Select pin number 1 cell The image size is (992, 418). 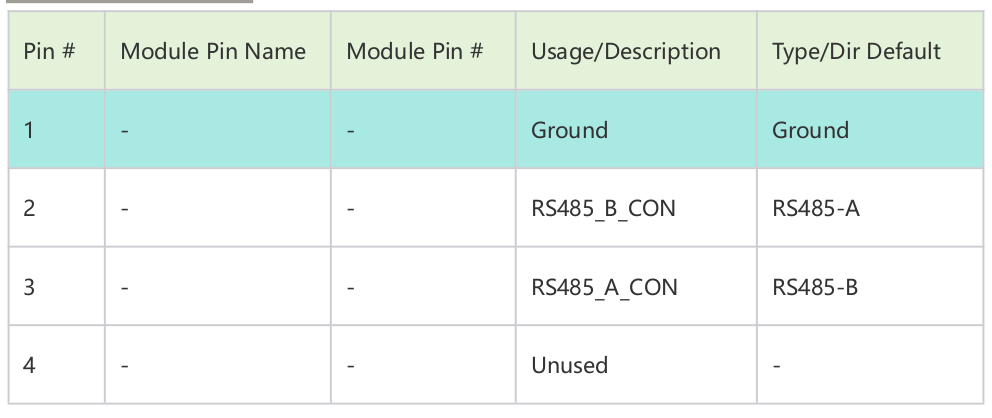click(30, 130)
